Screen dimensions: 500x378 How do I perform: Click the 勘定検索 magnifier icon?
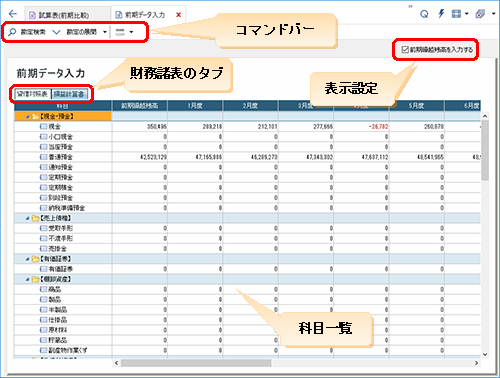(12, 32)
